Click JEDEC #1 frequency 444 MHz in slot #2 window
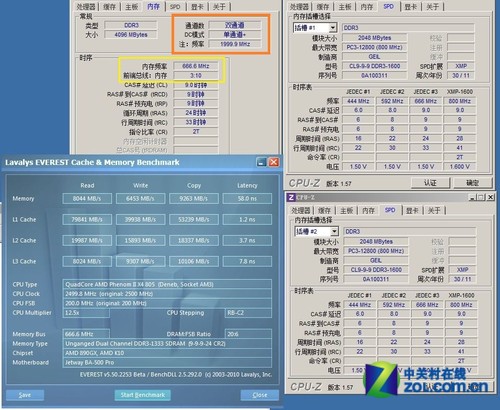The width and height of the screenshot is (500, 410). (x=360, y=304)
